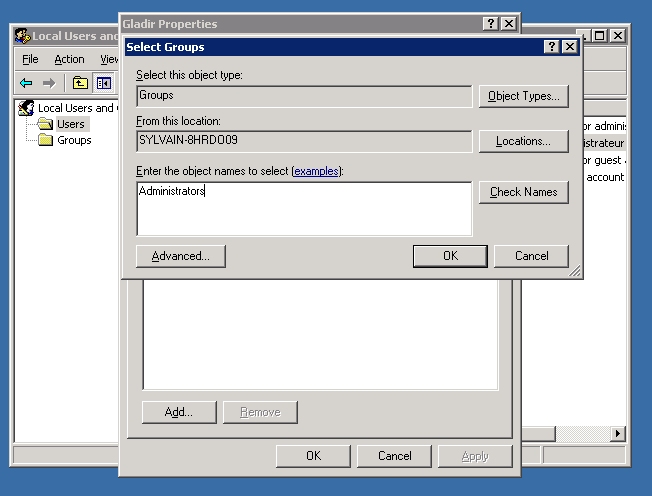Click the object names text box
The width and height of the screenshot is (652, 496).
[x=304, y=209]
